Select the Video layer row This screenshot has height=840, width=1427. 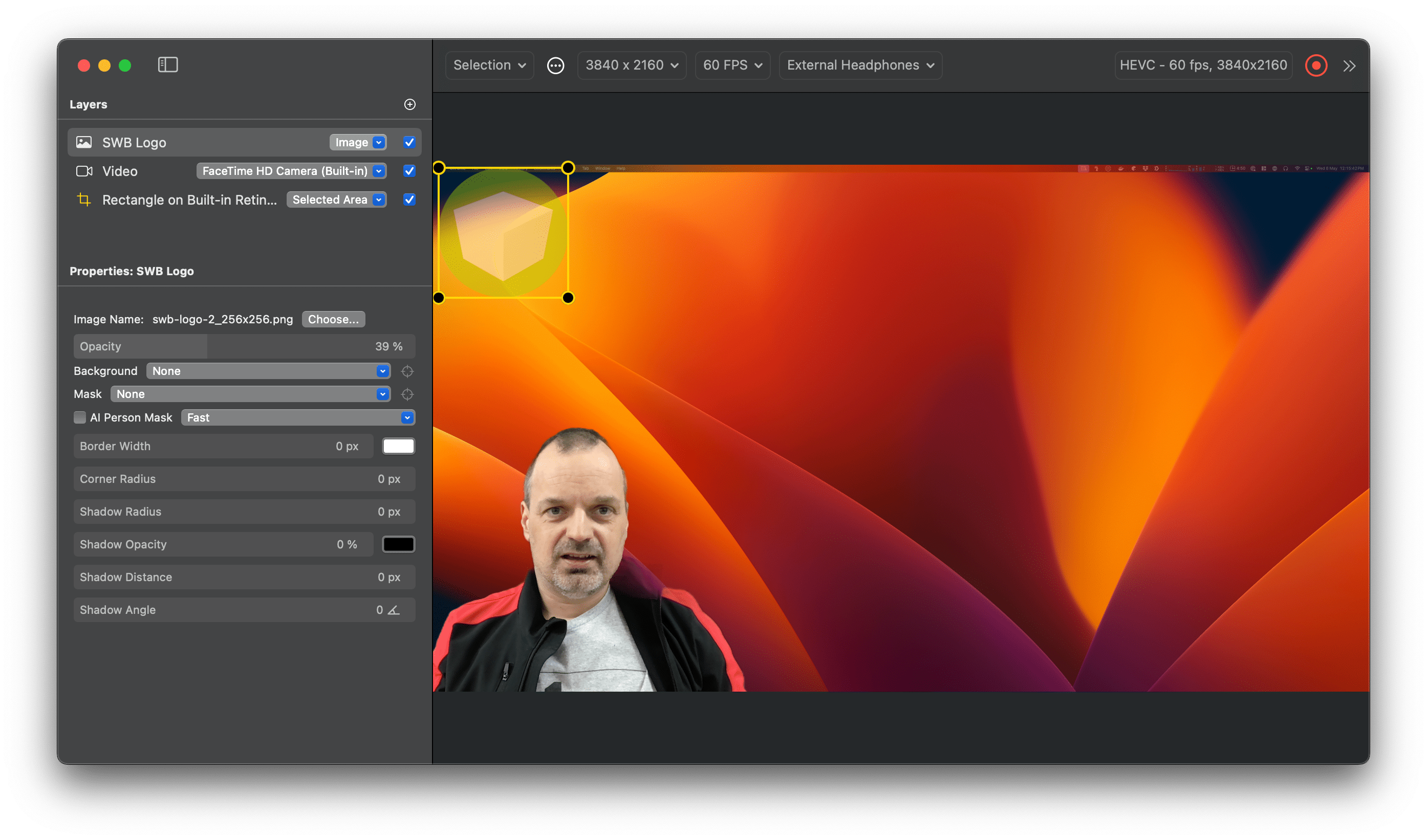(x=245, y=171)
